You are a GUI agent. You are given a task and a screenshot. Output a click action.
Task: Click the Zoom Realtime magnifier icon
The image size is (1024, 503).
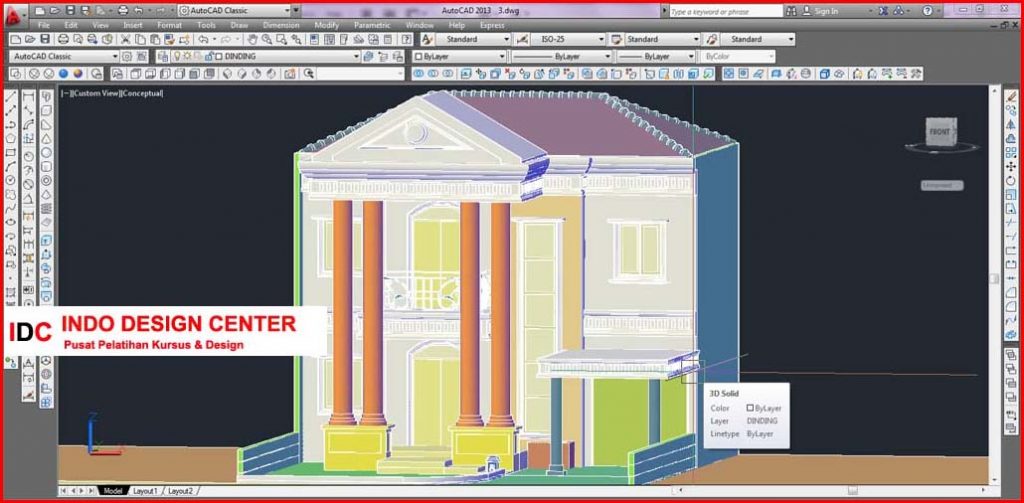pos(267,39)
